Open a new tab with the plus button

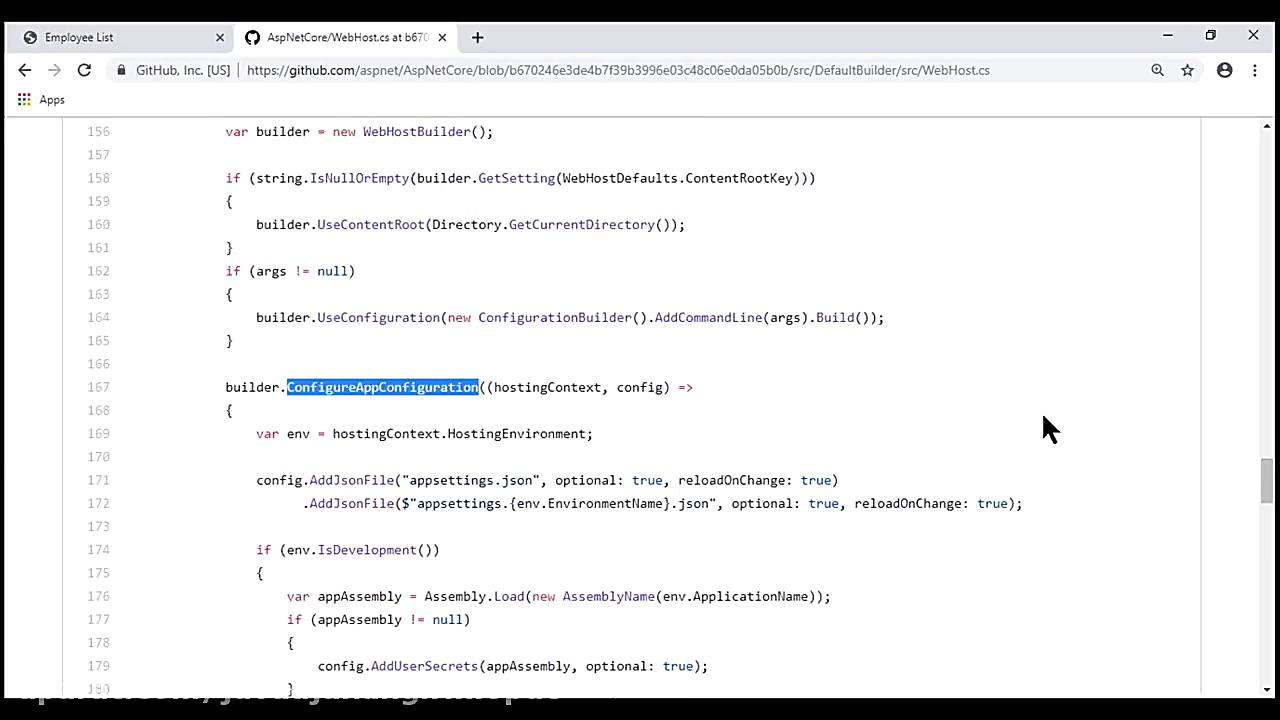(x=477, y=37)
